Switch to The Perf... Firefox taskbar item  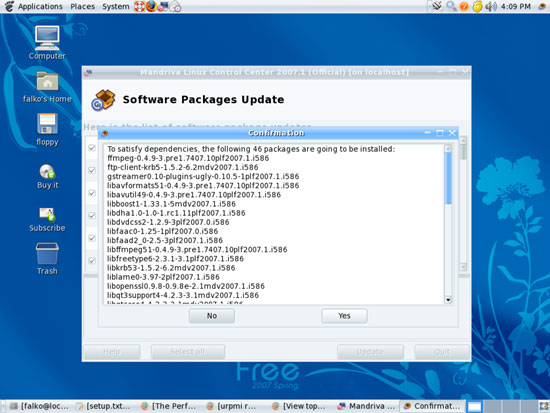click(x=169, y=406)
